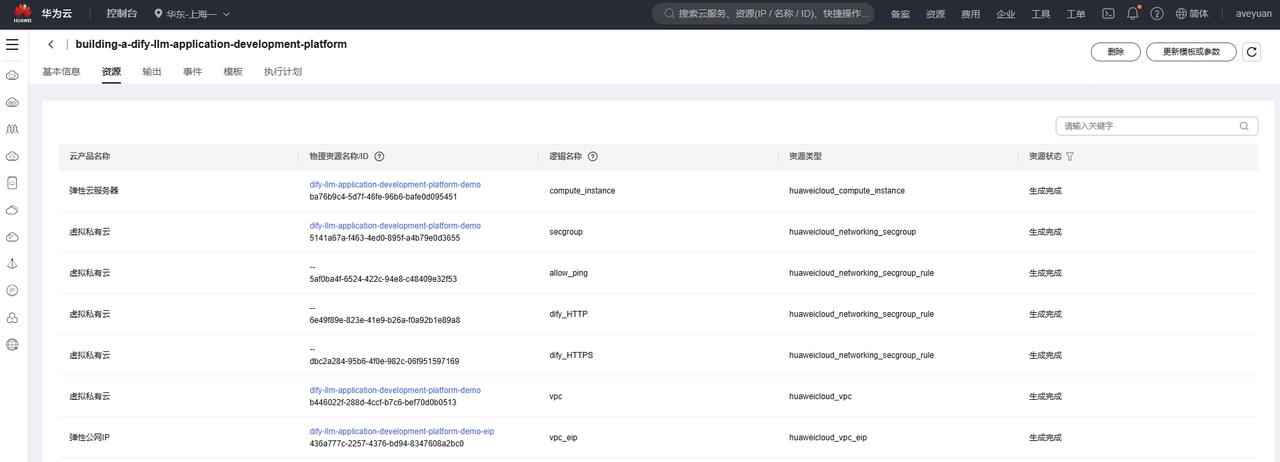This screenshot has height=462, width=1280.
Task: Click the anchor icon in the left sidebar
Action: pos(12,263)
